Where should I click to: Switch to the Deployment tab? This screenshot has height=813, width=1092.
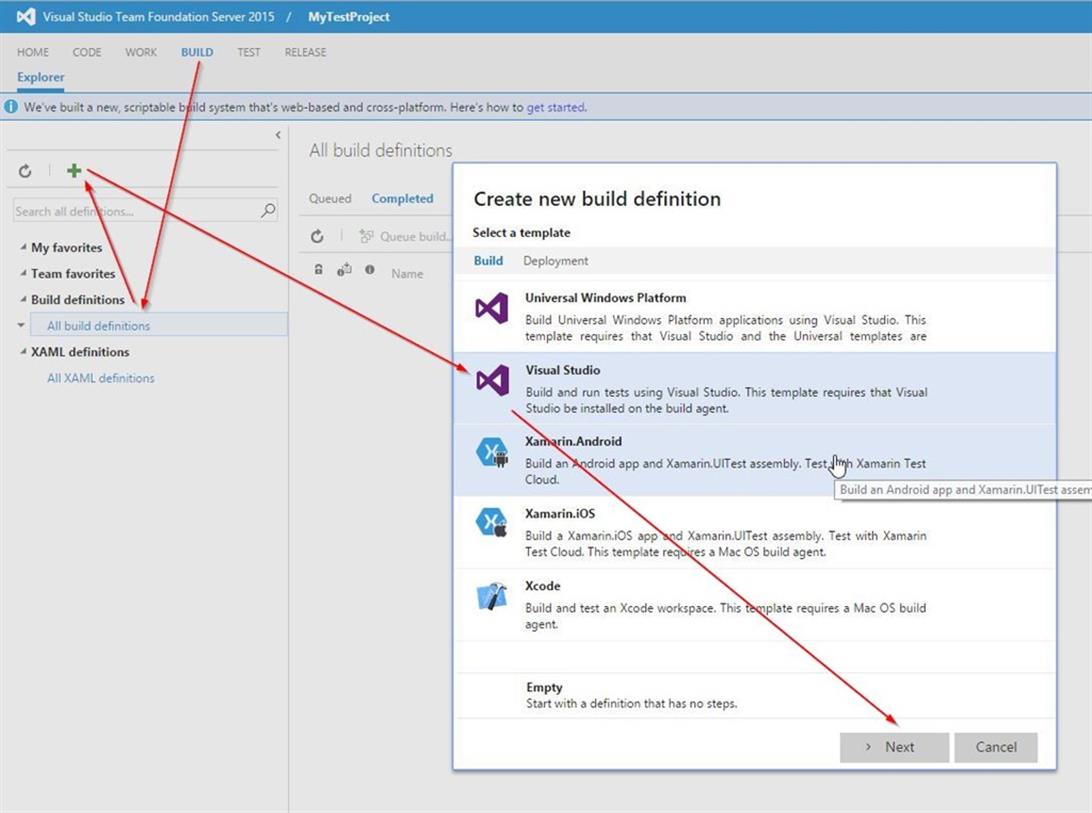(x=555, y=261)
